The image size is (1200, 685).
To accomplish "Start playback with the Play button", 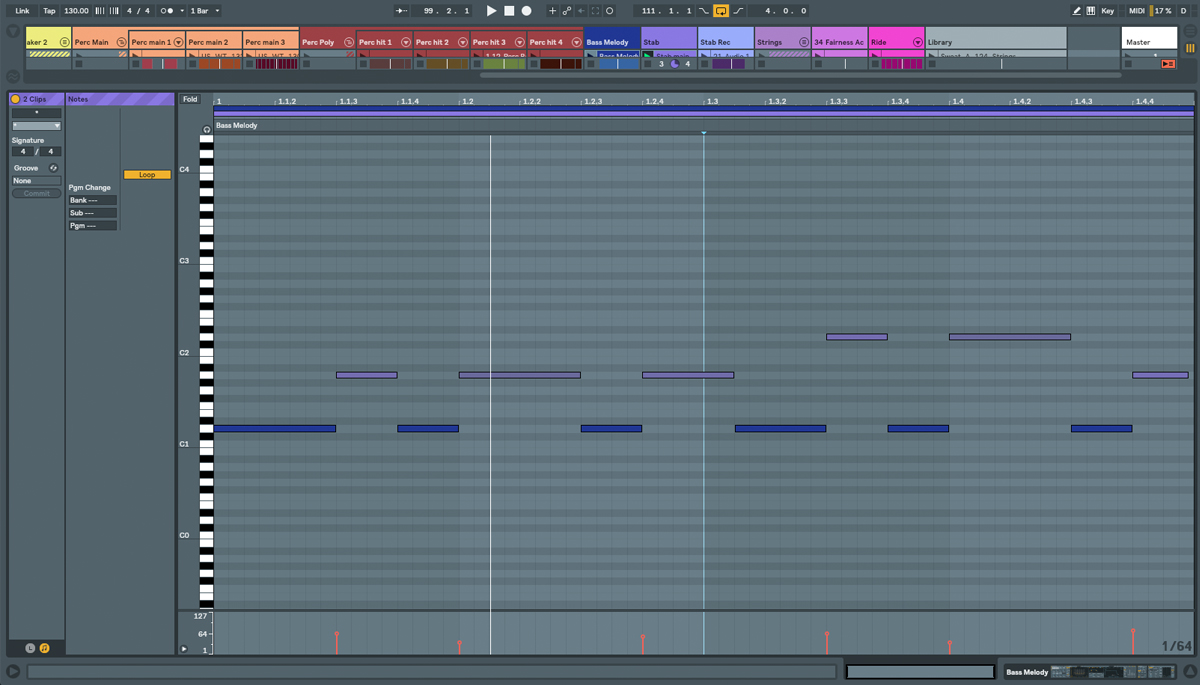I will point(491,11).
